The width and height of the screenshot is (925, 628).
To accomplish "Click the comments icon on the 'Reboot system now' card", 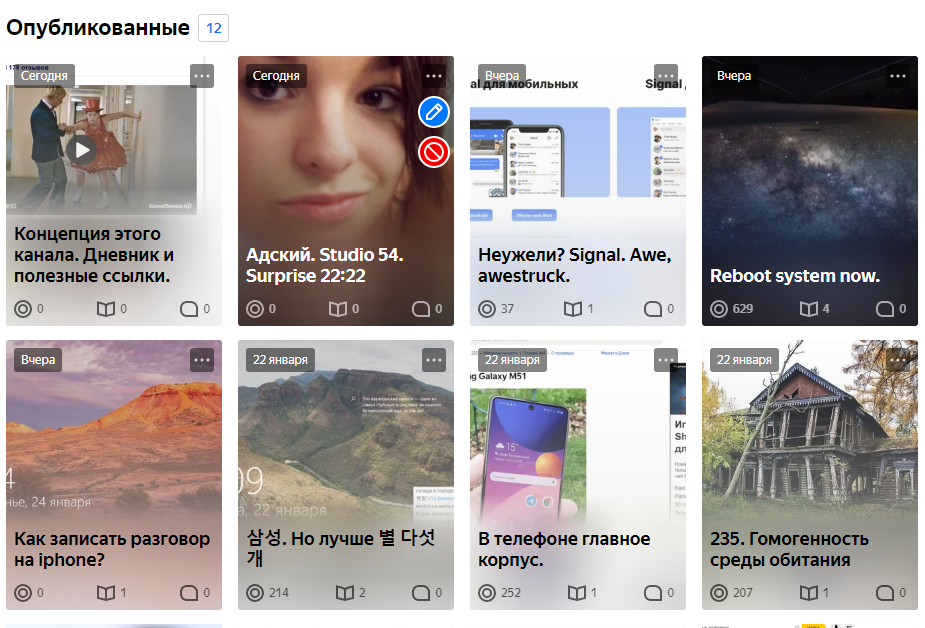I will tap(885, 309).
